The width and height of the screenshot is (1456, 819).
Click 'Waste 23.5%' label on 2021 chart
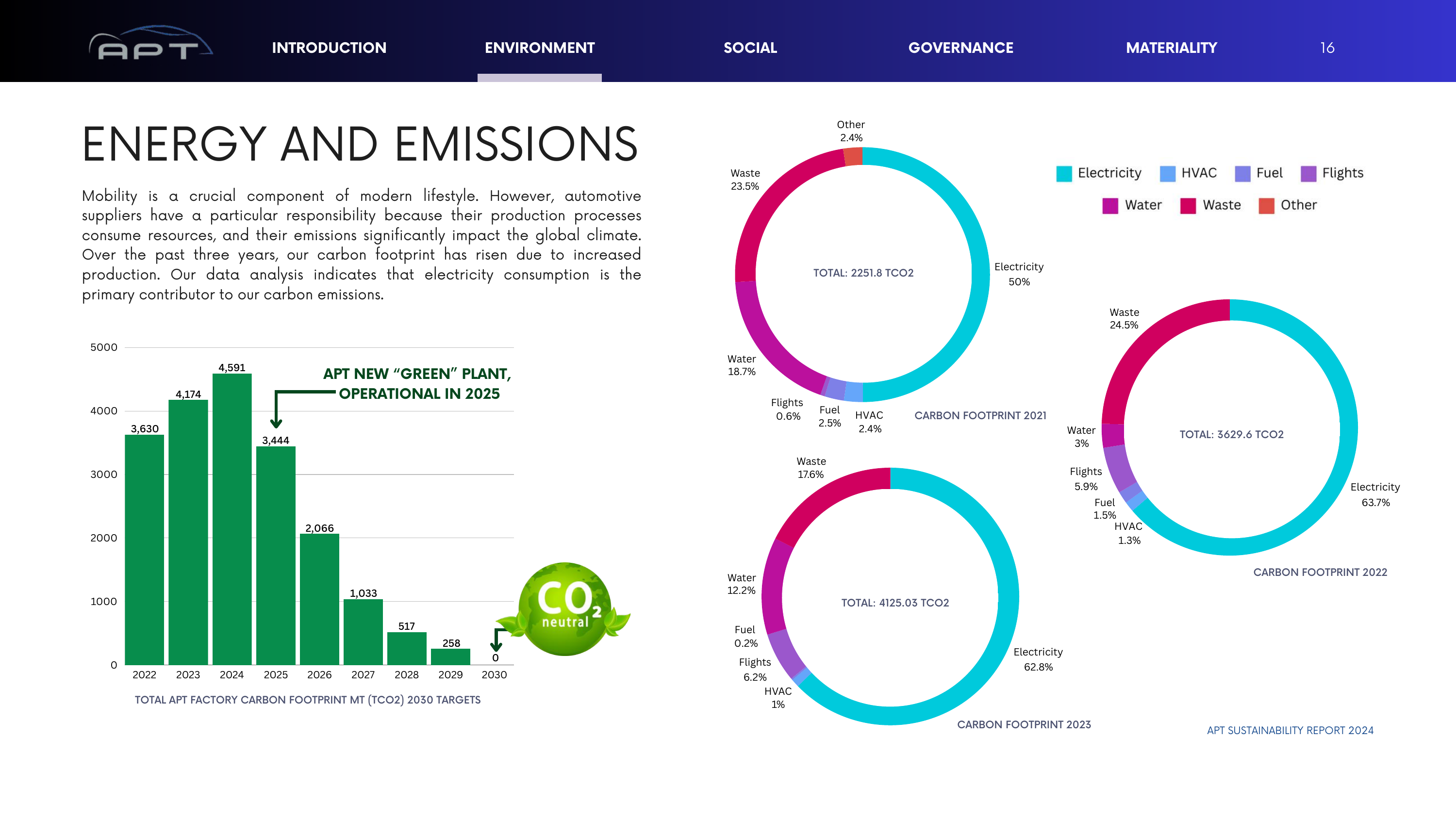pyautogui.click(x=745, y=179)
